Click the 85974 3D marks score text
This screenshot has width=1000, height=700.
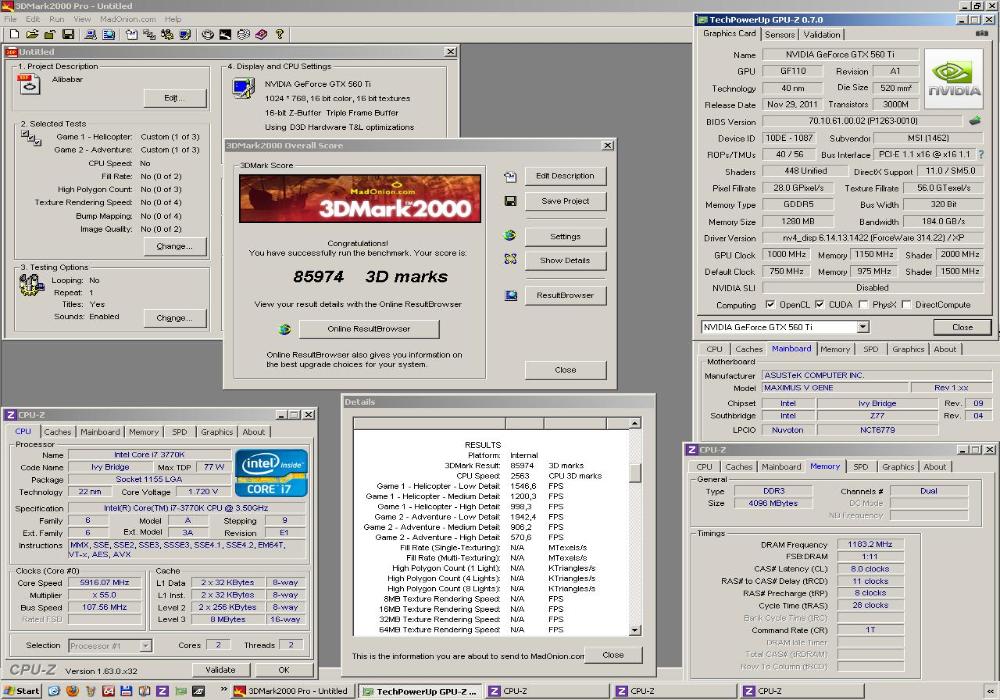[371, 277]
